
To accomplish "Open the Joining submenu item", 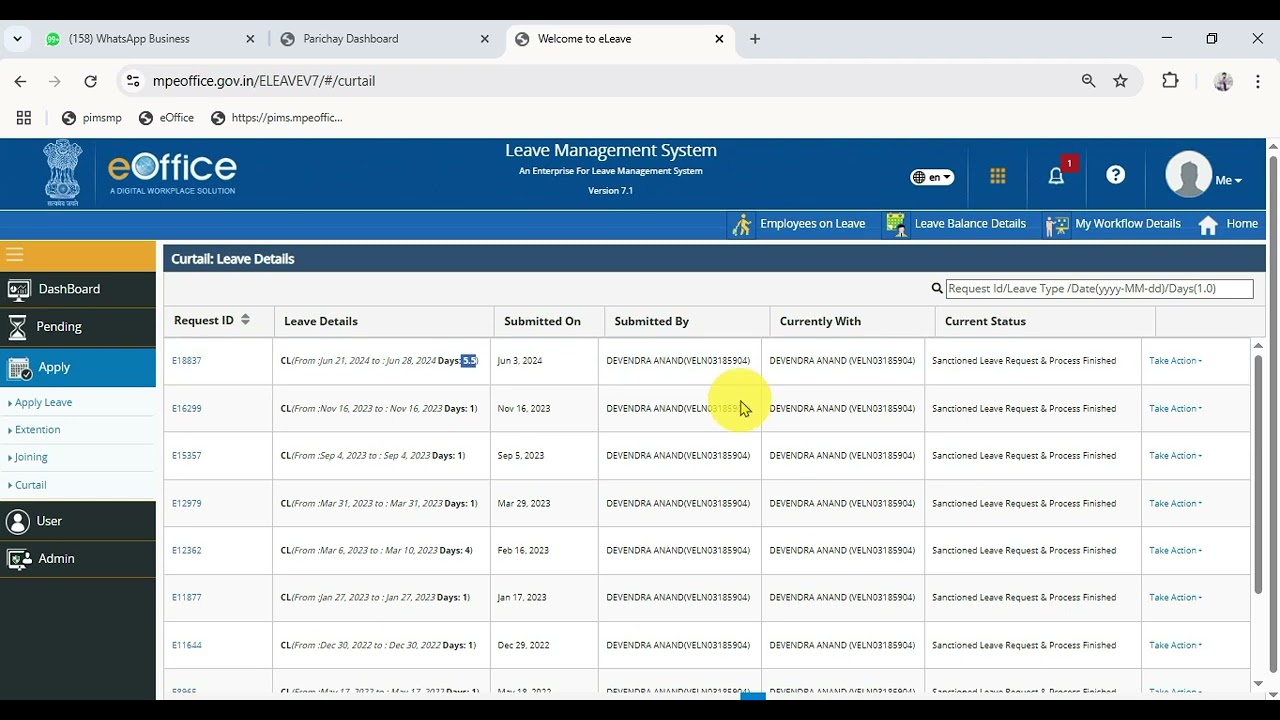I will point(31,457).
